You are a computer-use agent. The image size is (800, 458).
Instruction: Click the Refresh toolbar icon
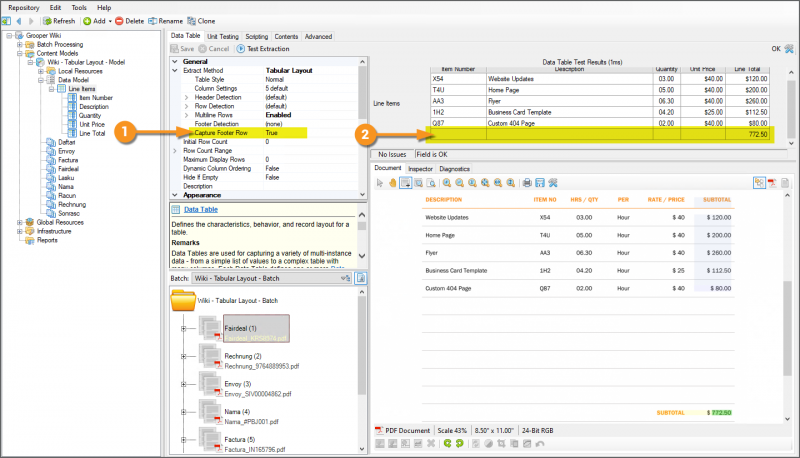[47, 20]
